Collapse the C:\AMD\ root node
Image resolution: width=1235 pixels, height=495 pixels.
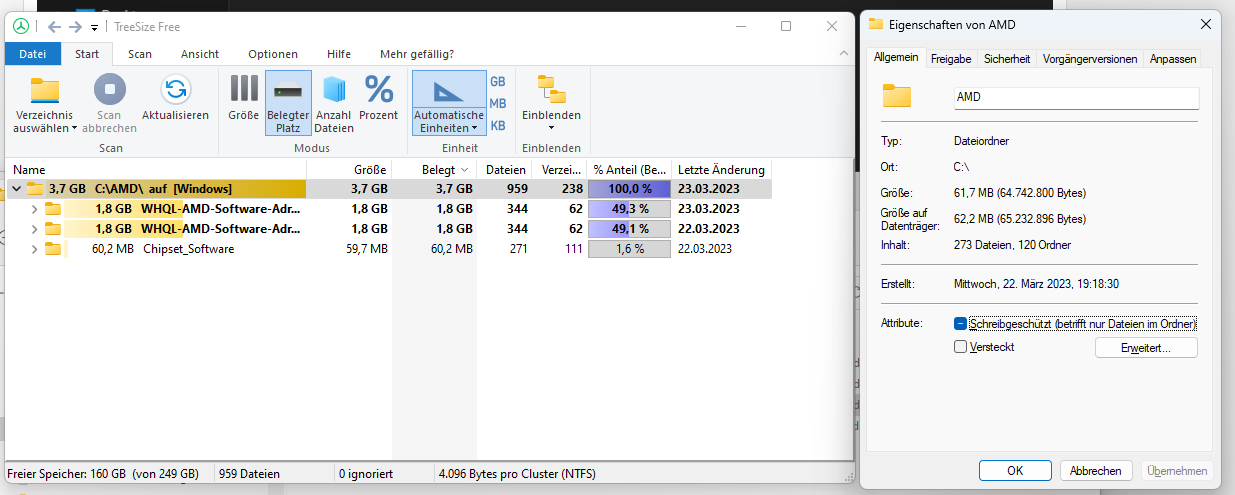(16, 189)
